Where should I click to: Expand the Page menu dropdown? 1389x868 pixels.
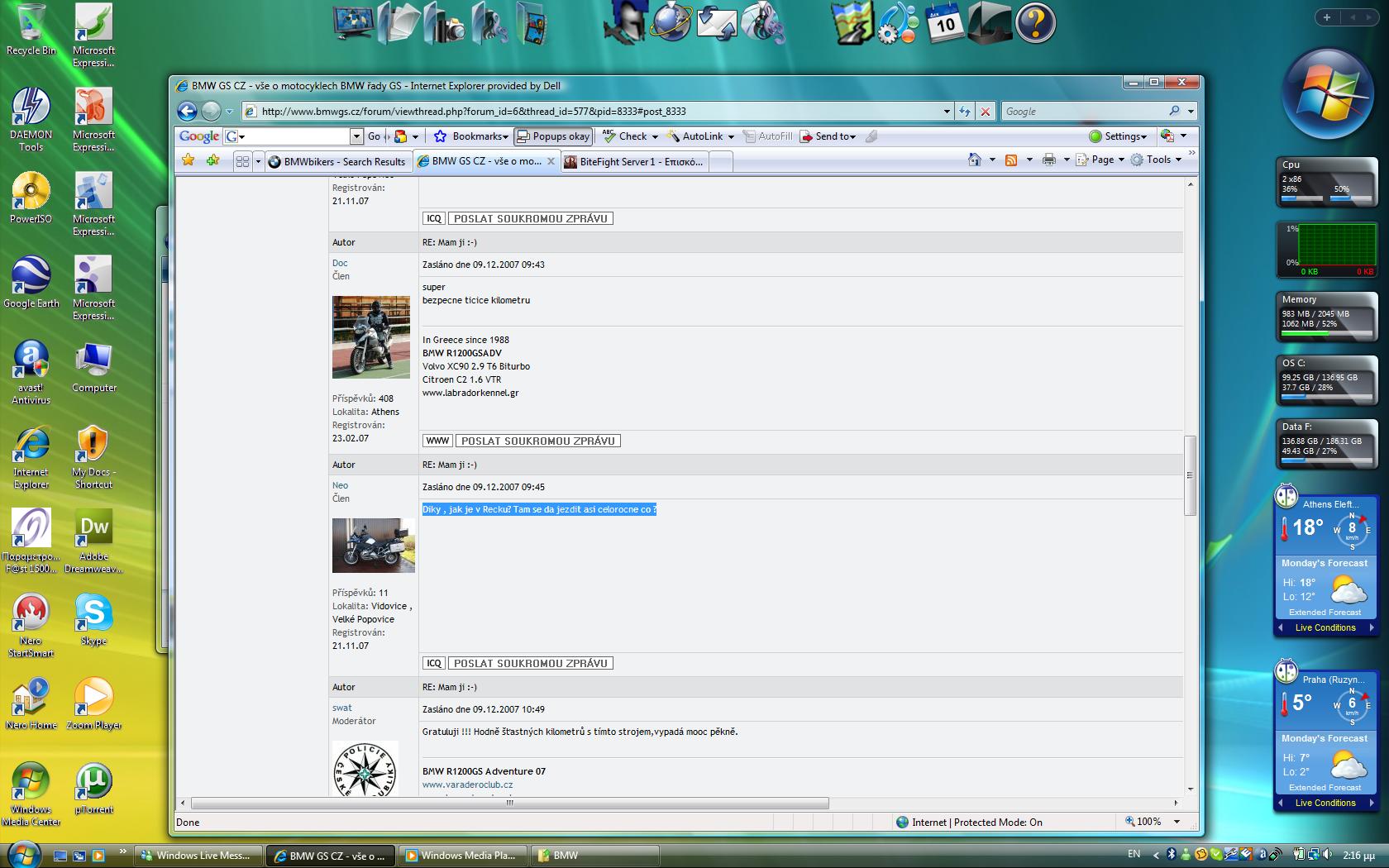coord(1101,160)
